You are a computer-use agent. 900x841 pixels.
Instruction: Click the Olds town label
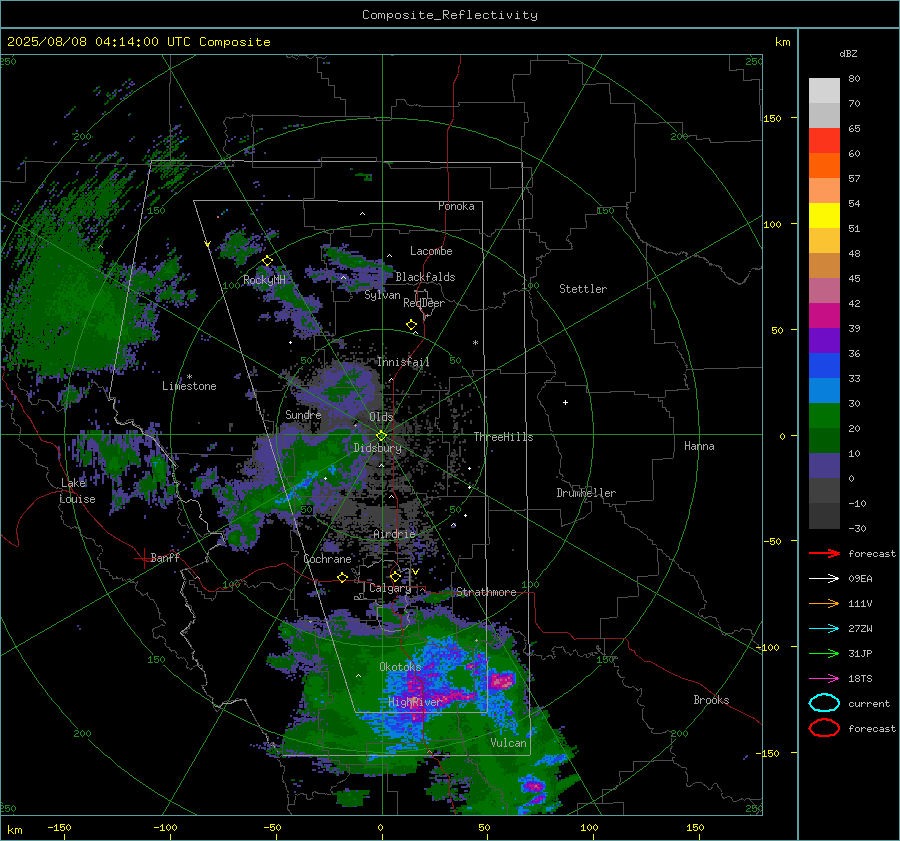(381, 417)
